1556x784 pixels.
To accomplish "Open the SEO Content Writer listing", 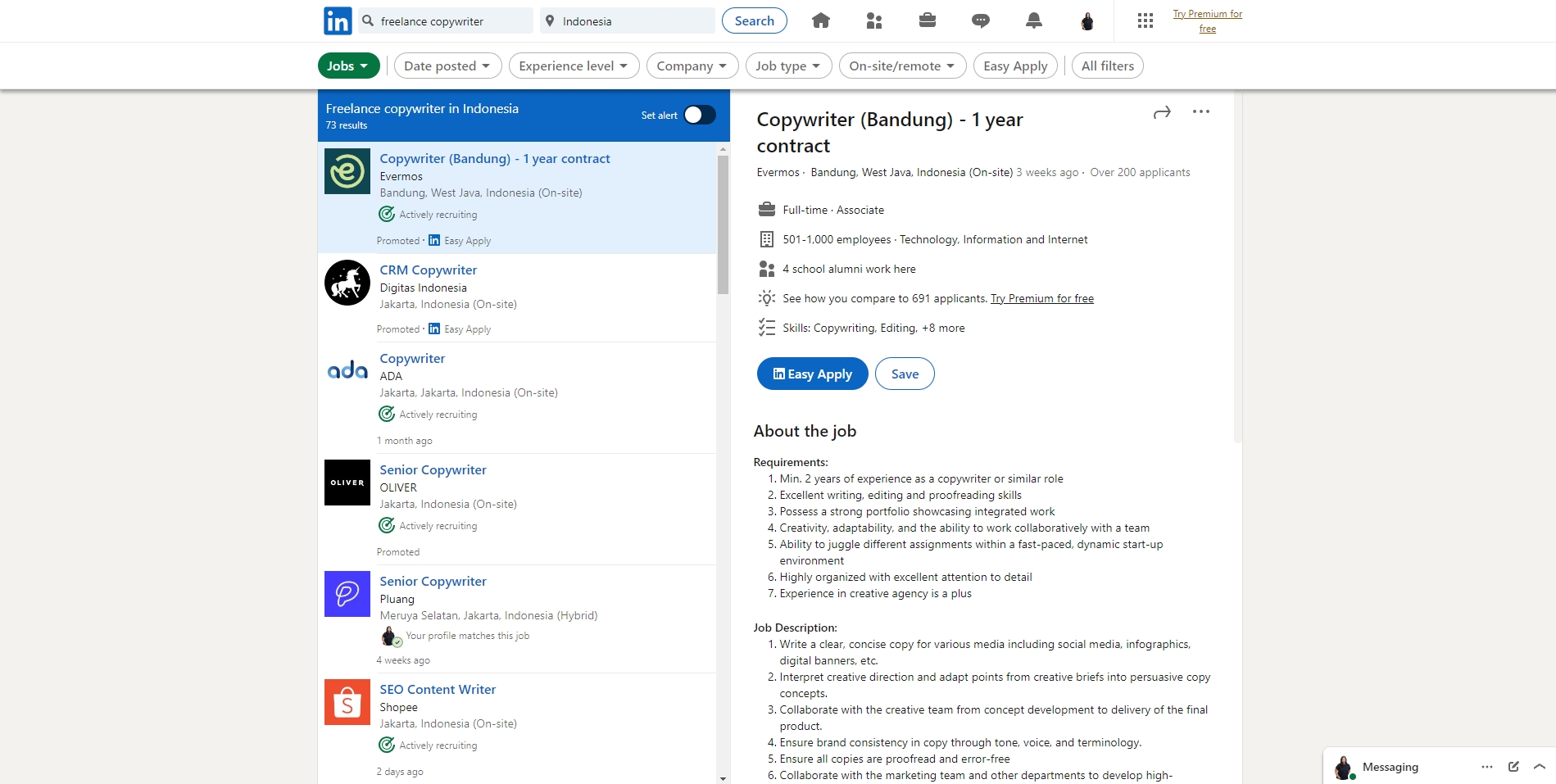I will [438, 689].
